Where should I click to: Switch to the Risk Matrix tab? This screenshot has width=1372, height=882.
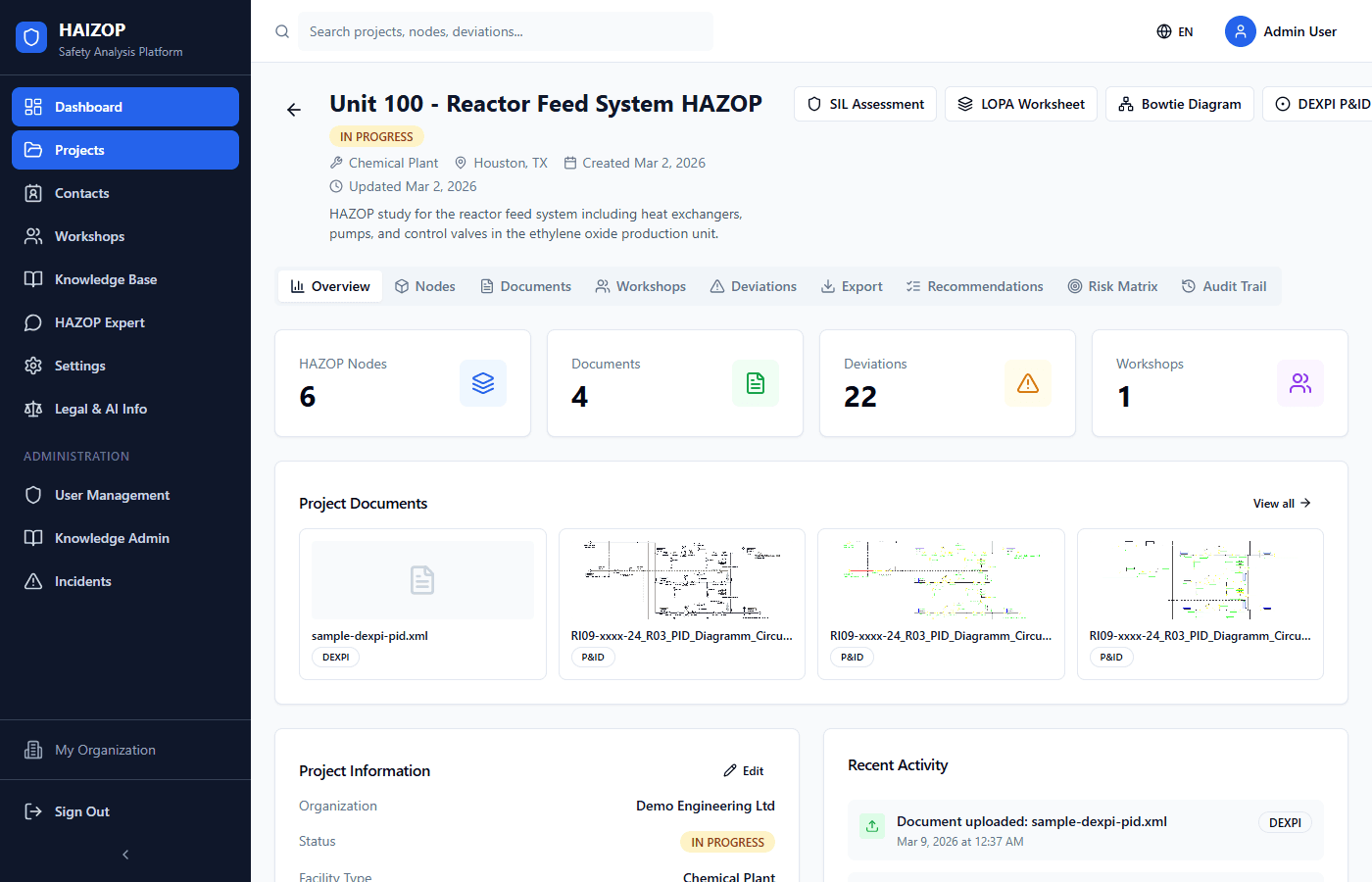click(x=1112, y=286)
